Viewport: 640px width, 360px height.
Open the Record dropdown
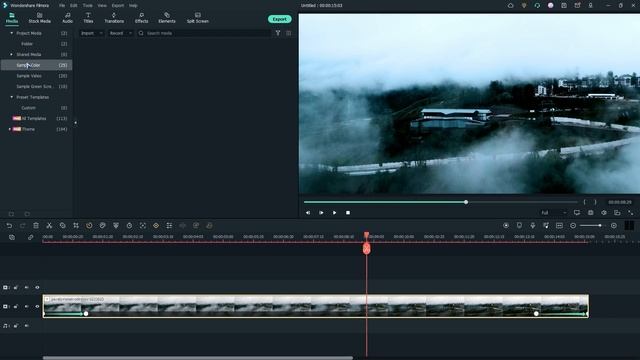pos(120,33)
